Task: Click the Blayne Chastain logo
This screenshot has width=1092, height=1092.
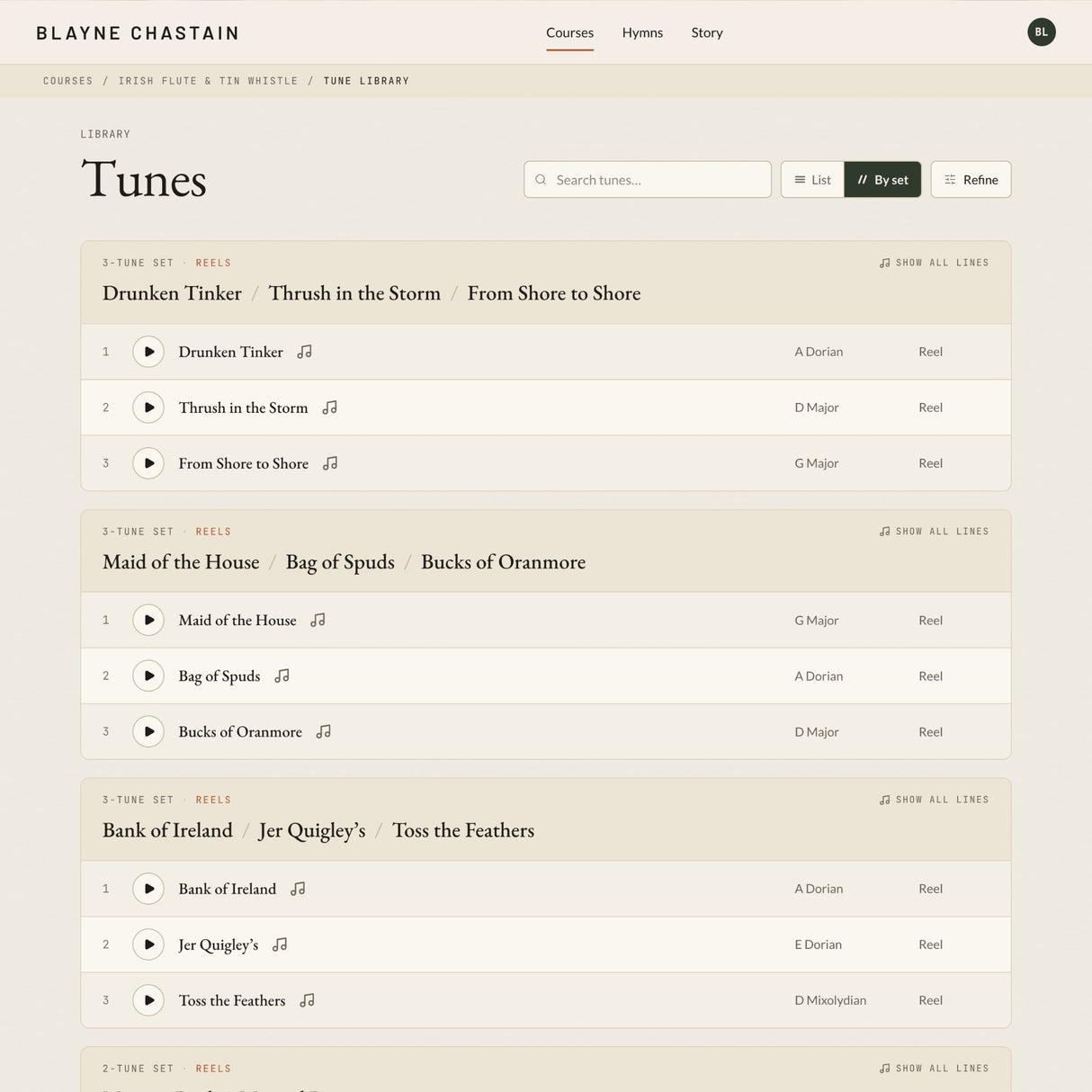Action: 138,33
